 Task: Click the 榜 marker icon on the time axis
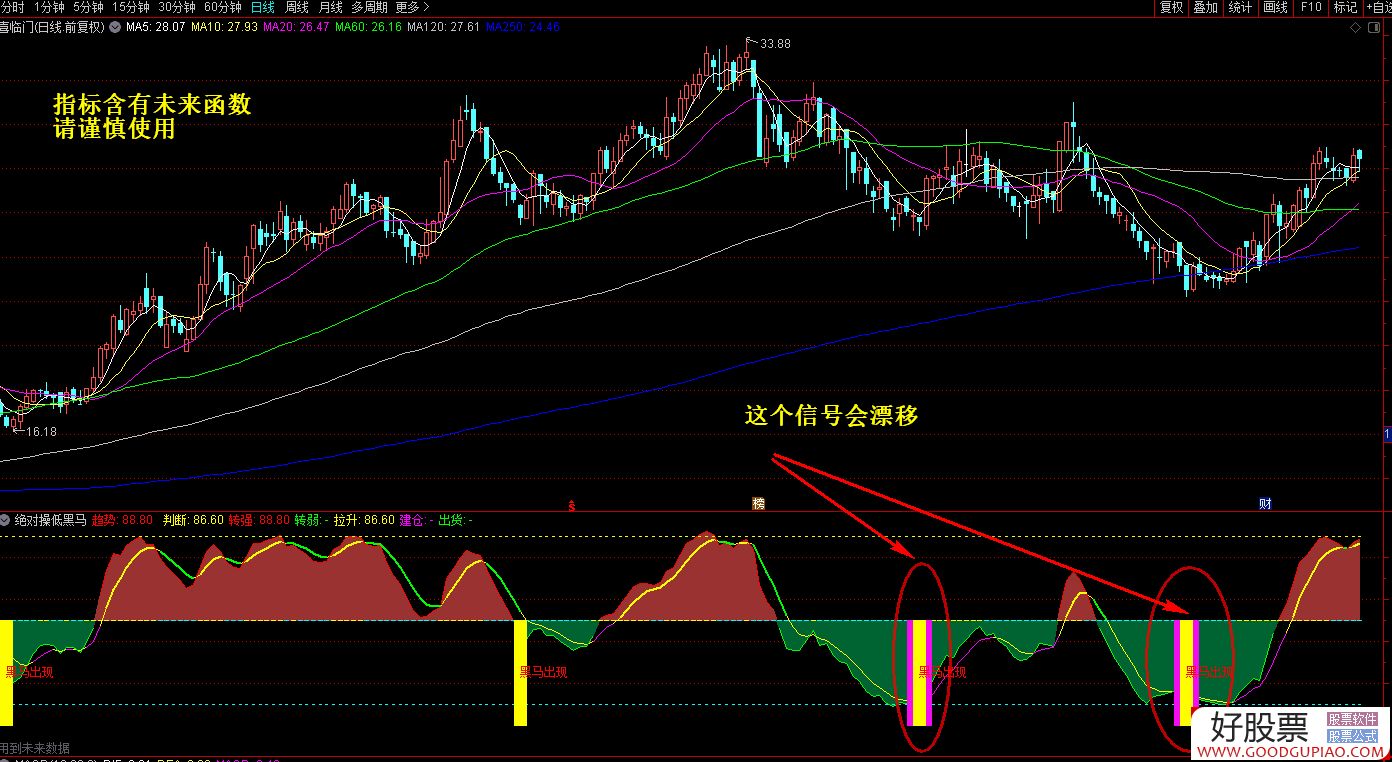[758, 503]
